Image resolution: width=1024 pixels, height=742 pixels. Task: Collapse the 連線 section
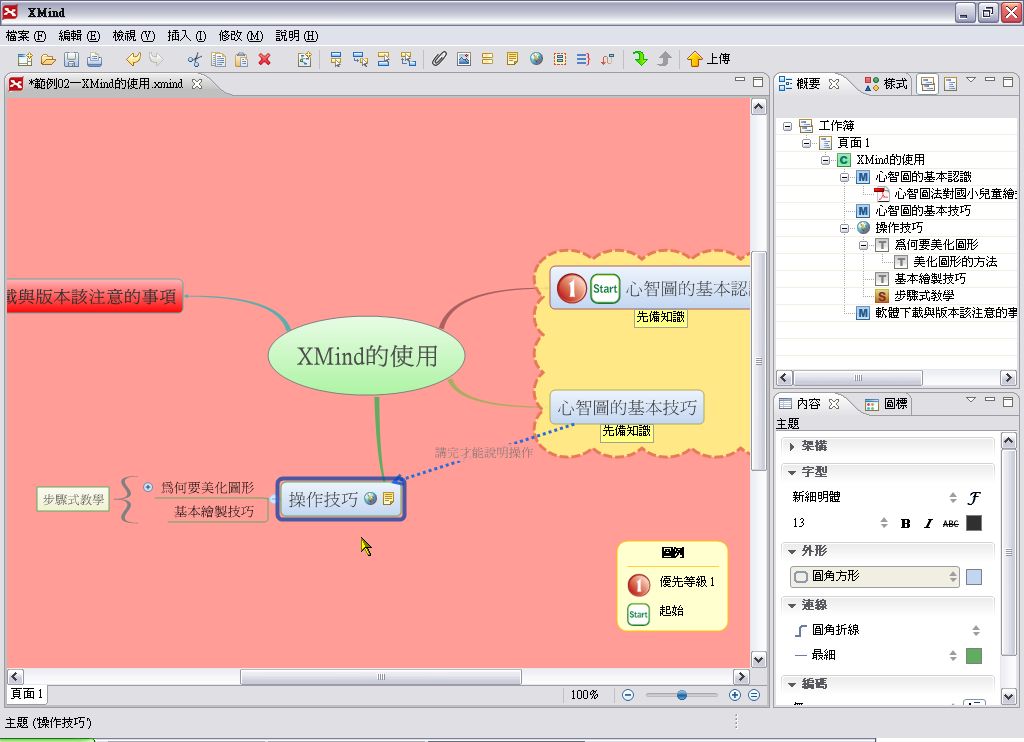tap(792, 605)
